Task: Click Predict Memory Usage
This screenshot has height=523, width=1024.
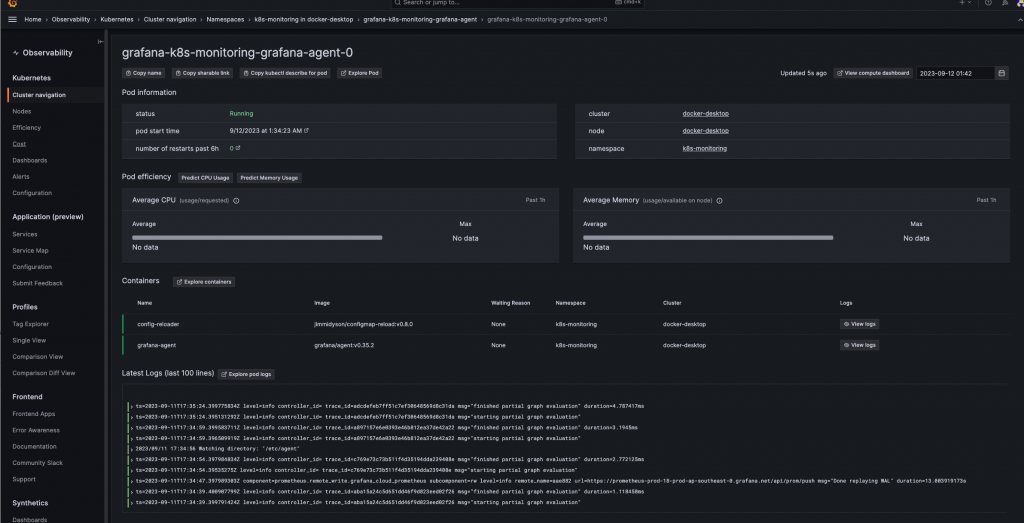Action: (270, 178)
